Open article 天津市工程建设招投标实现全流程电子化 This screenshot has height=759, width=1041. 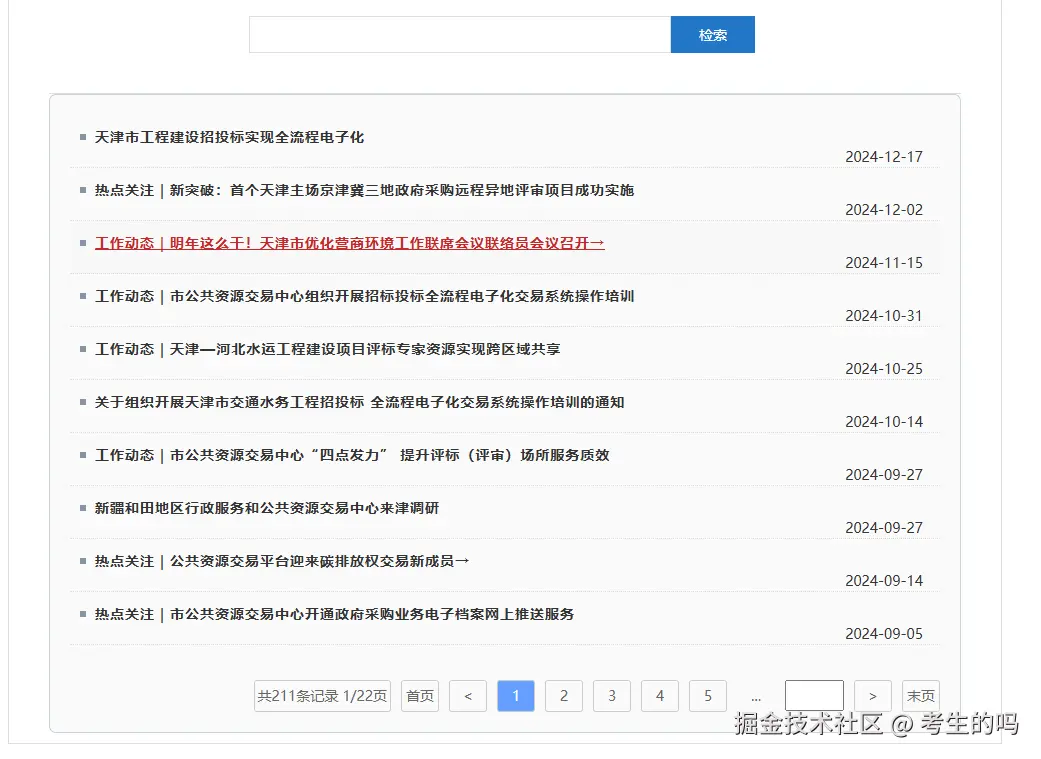(230, 137)
